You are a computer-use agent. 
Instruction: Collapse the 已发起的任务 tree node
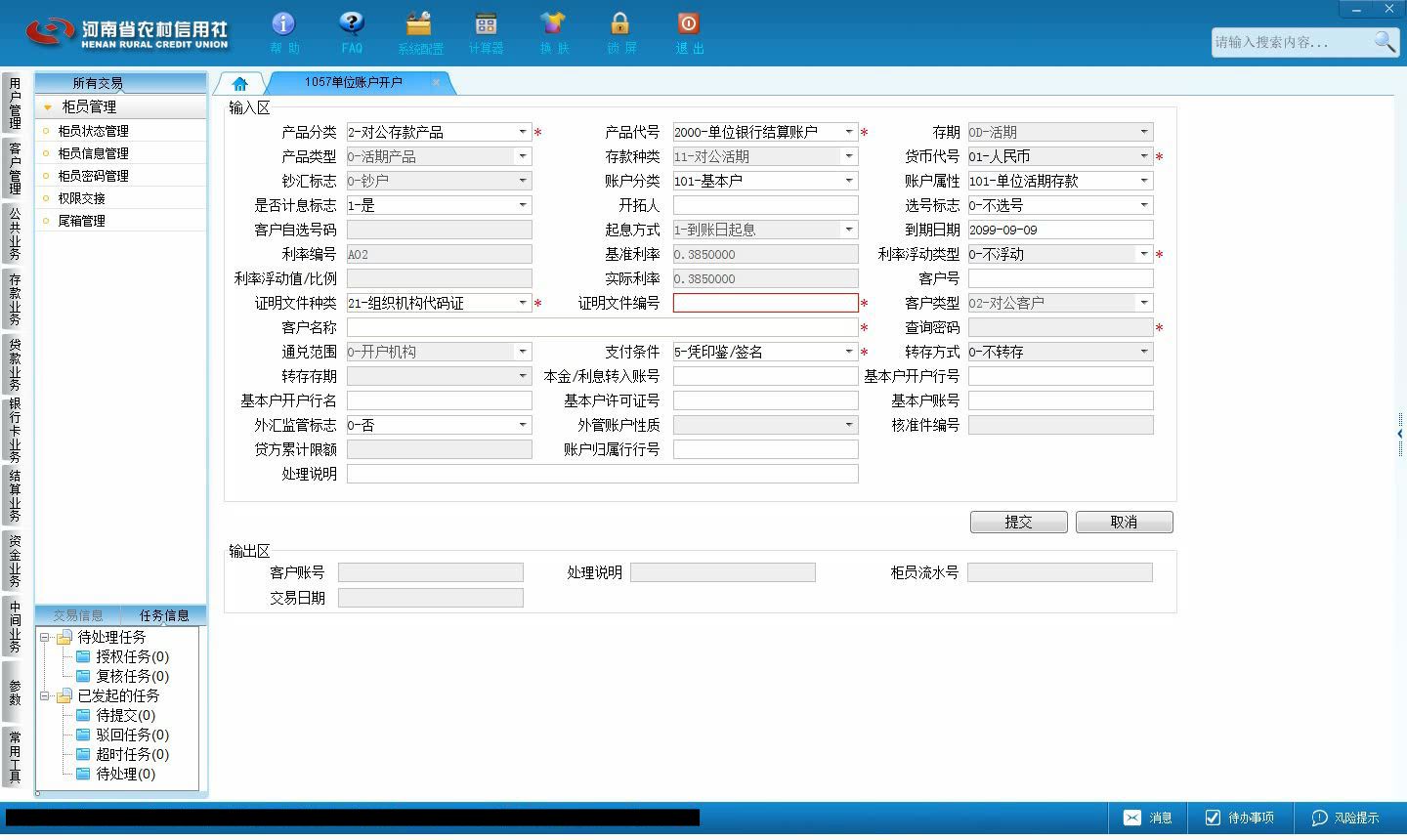click(44, 695)
